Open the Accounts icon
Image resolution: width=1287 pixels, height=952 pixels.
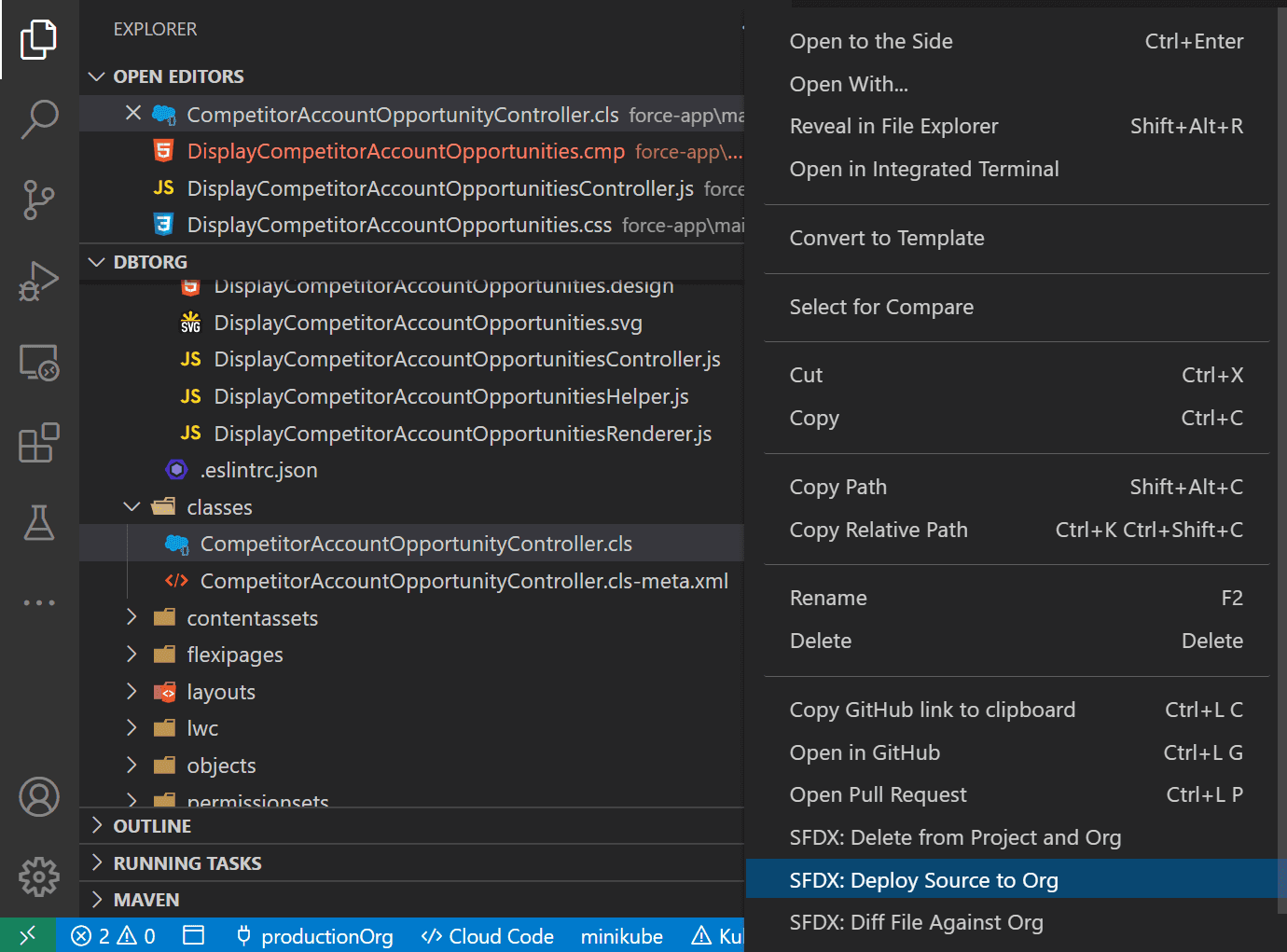click(x=39, y=796)
